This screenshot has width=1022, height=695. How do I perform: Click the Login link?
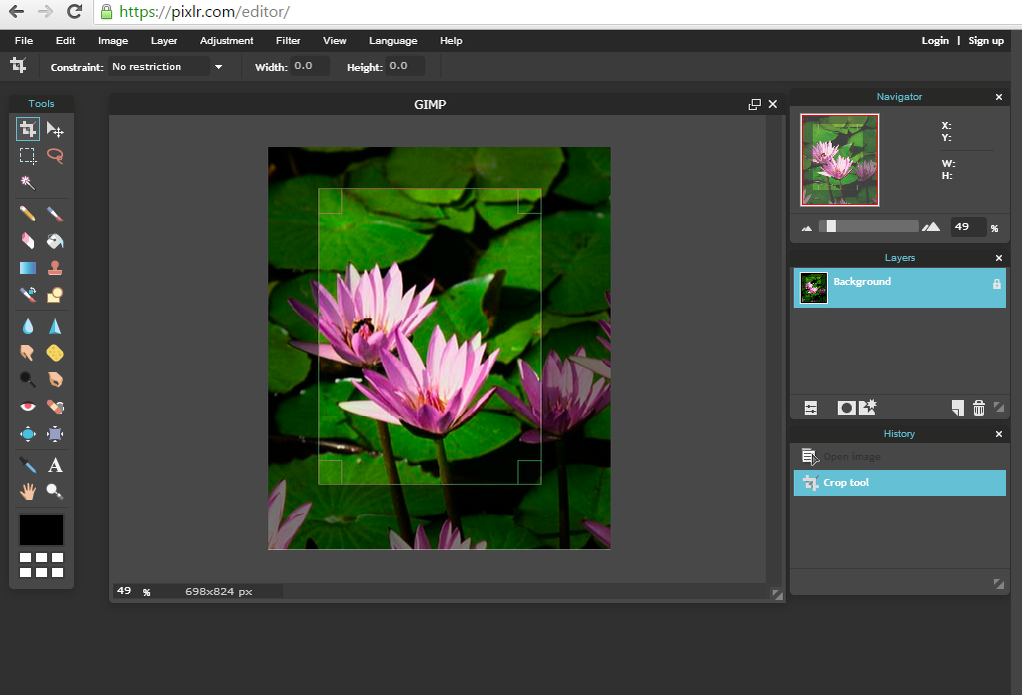[x=935, y=40]
